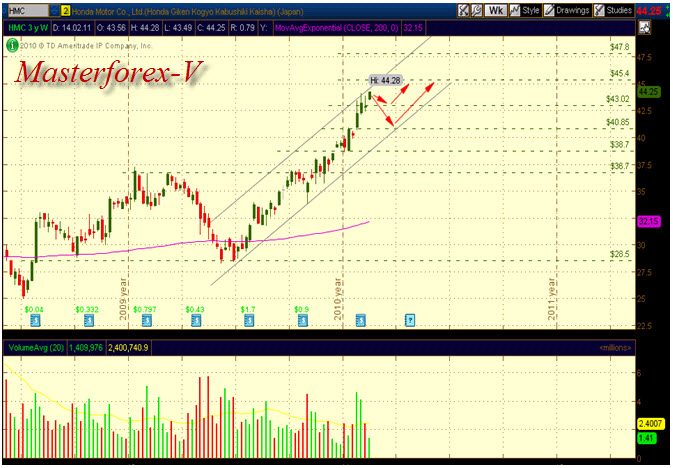Viewport: 673px width, 468px height.
Task: Click the $28.5 price level label
Action: pyautogui.click(x=619, y=254)
